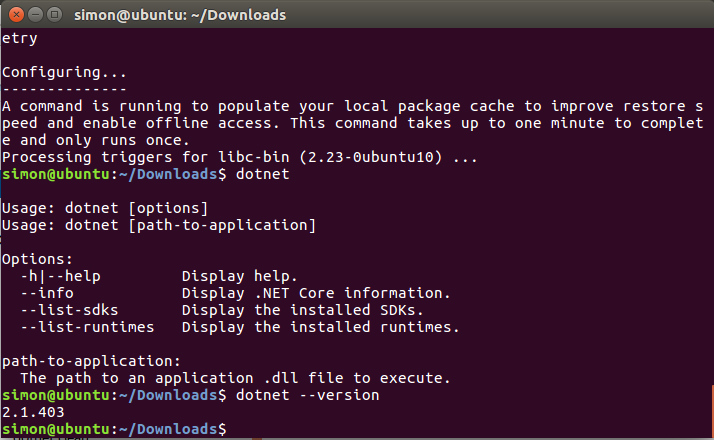Click the last empty prompt line
The width and height of the screenshot is (714, 440).
(x=114, y=429)
